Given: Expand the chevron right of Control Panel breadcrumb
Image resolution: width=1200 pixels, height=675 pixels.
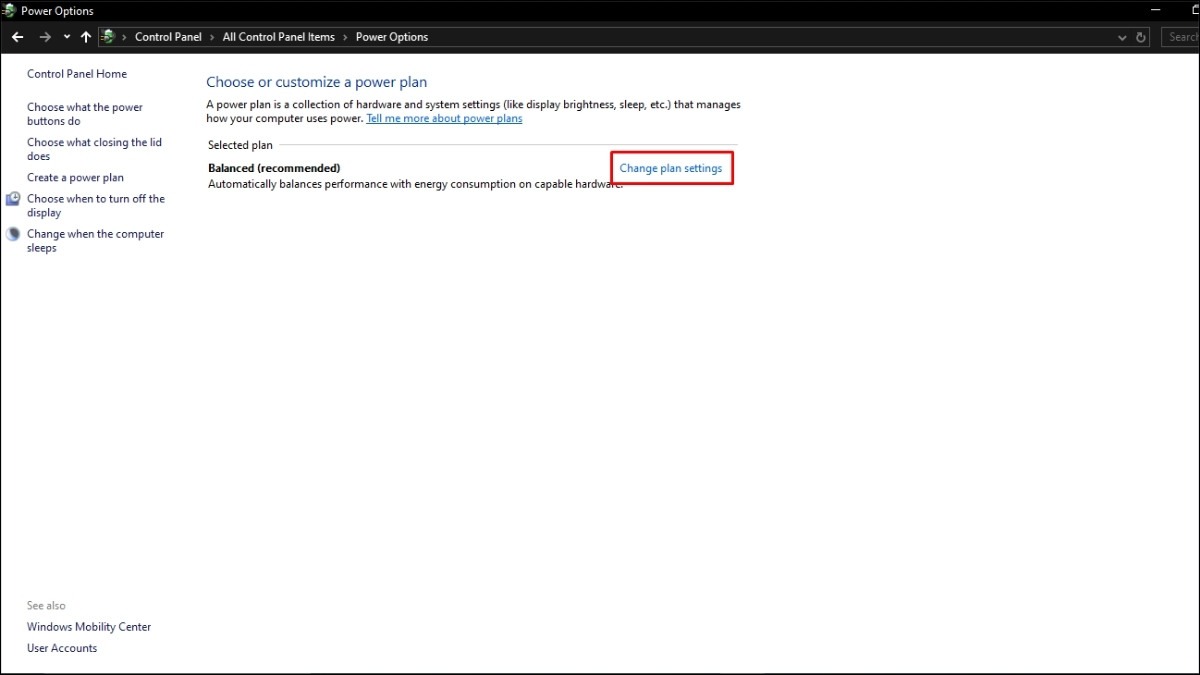Looking at the screenshot, I should click(212, 37).
